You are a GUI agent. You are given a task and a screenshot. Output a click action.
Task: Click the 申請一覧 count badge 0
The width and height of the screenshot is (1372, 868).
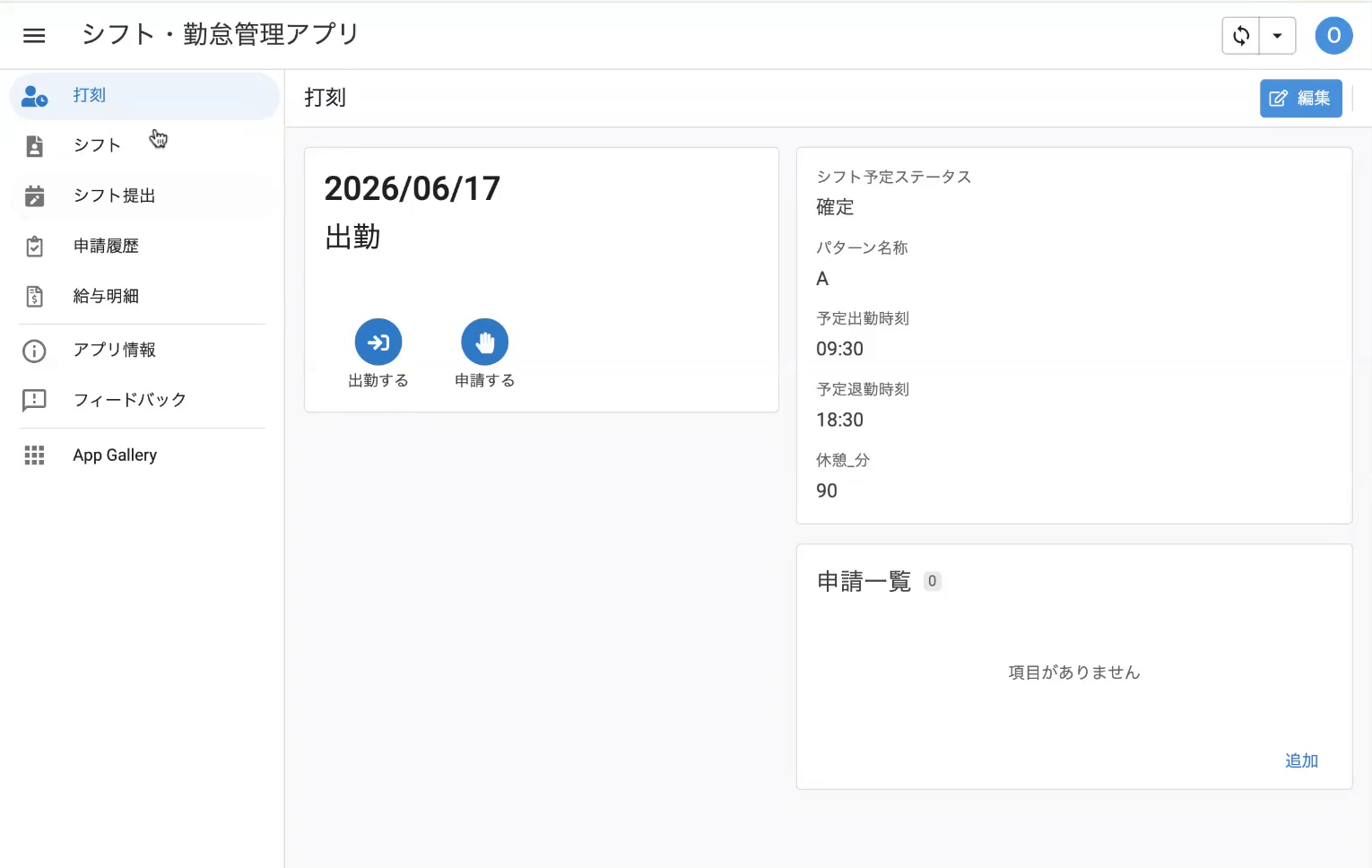[x=933, y=581]
